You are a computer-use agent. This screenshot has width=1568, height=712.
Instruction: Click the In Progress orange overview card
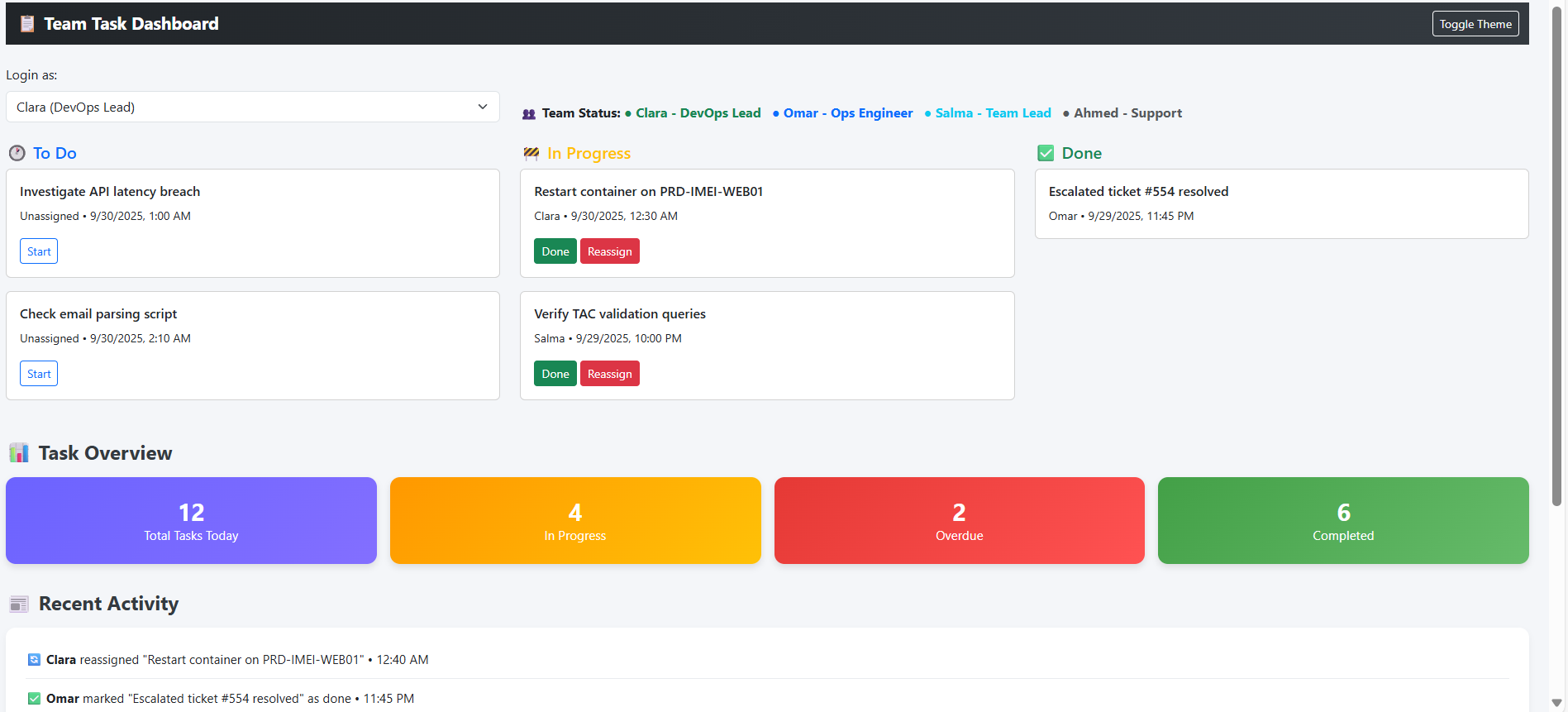tap(575, 521)
